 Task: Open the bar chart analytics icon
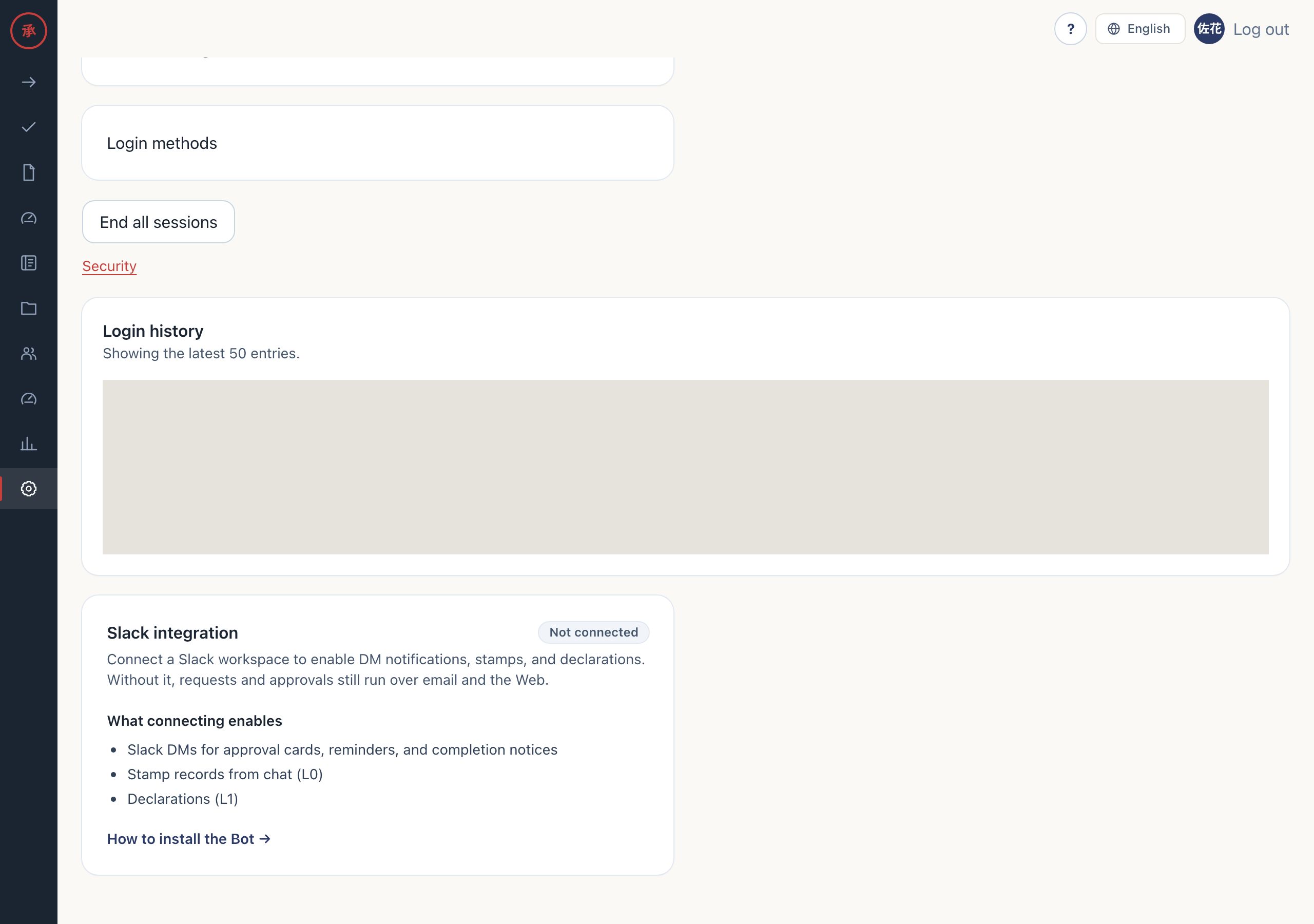click(29, 444)
